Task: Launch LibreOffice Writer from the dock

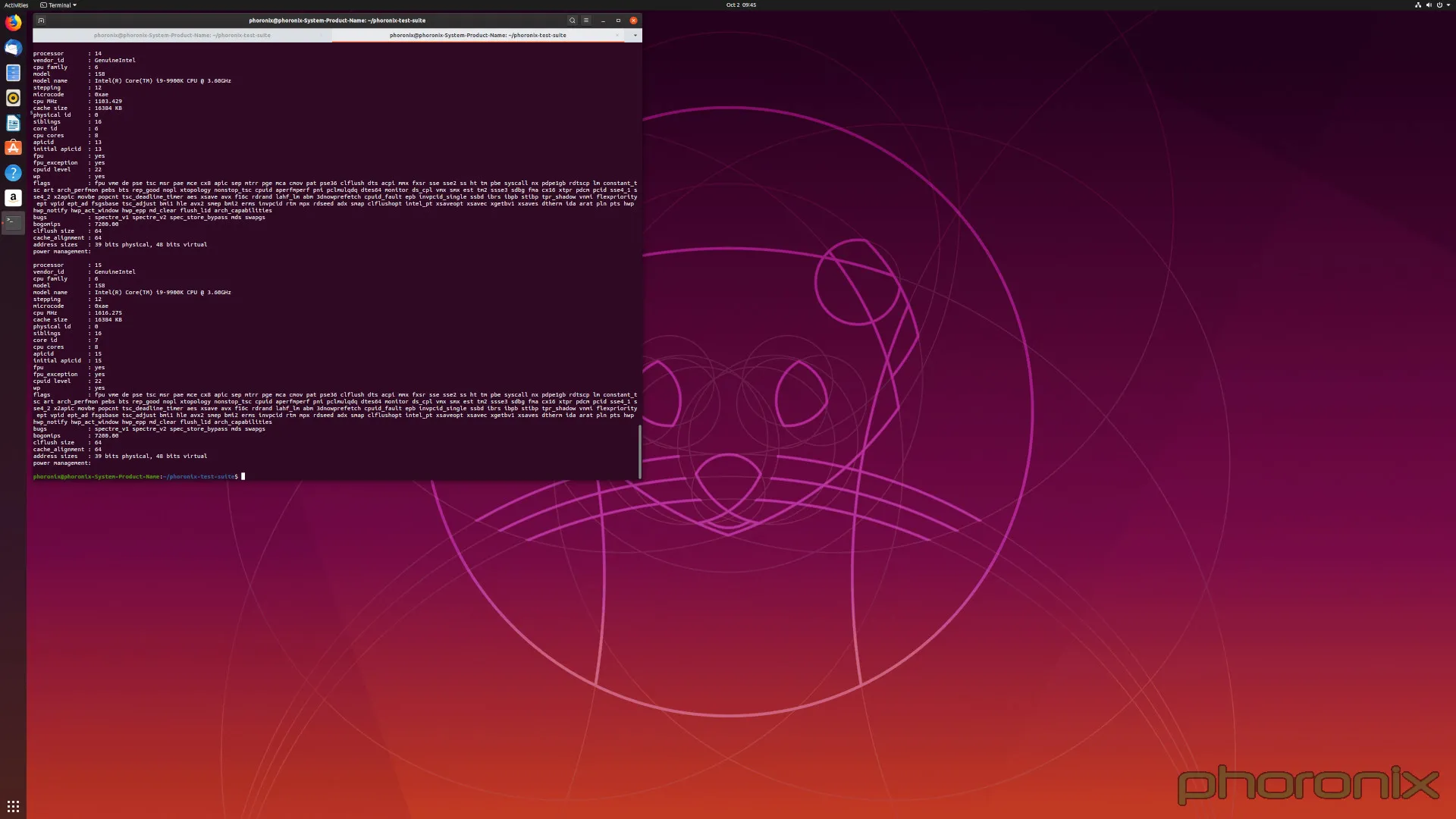Action: click(13, 123)
